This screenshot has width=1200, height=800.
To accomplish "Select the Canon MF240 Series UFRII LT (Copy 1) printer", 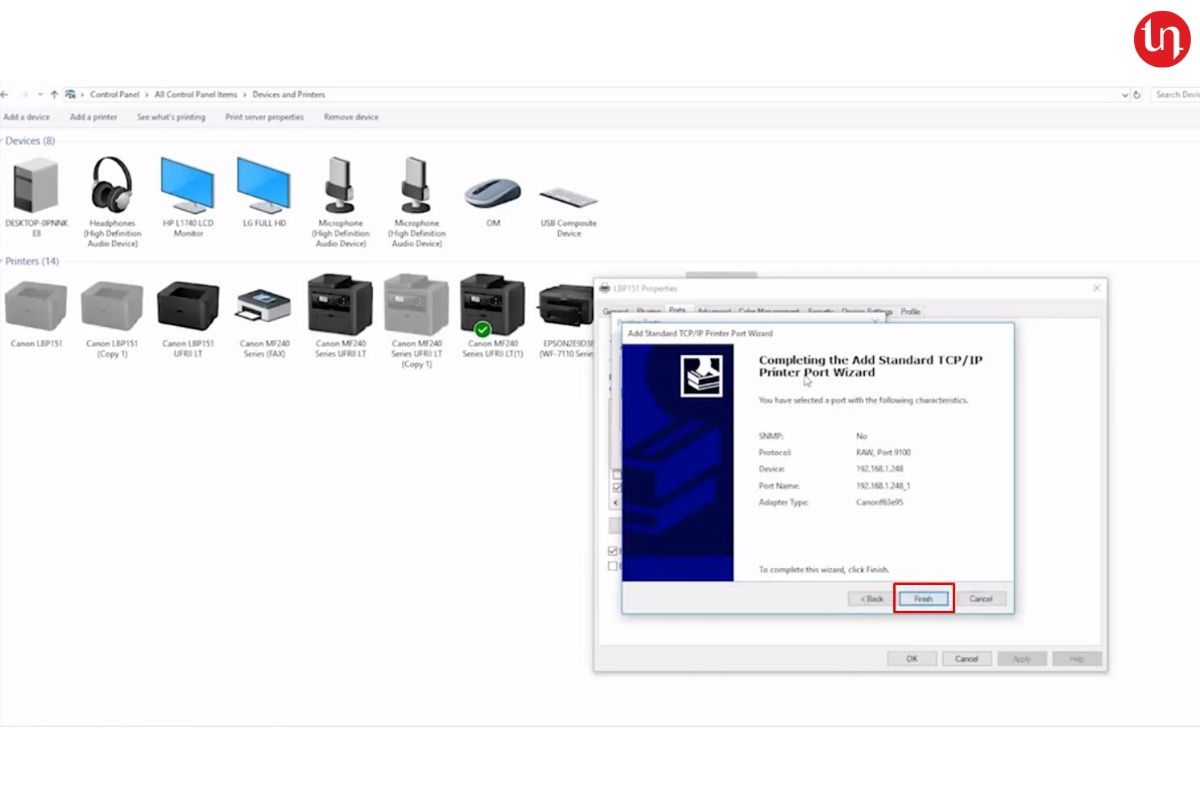I will click(416, 304).
